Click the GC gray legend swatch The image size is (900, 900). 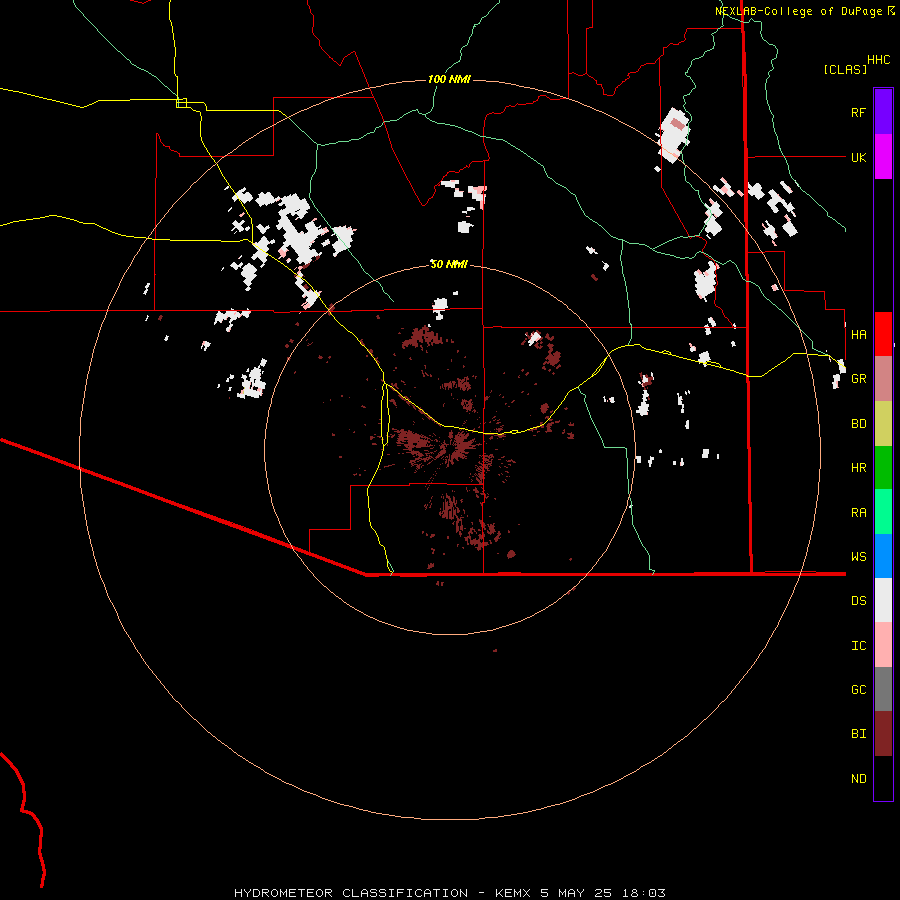pyautogui.click(x=883, y=689)
